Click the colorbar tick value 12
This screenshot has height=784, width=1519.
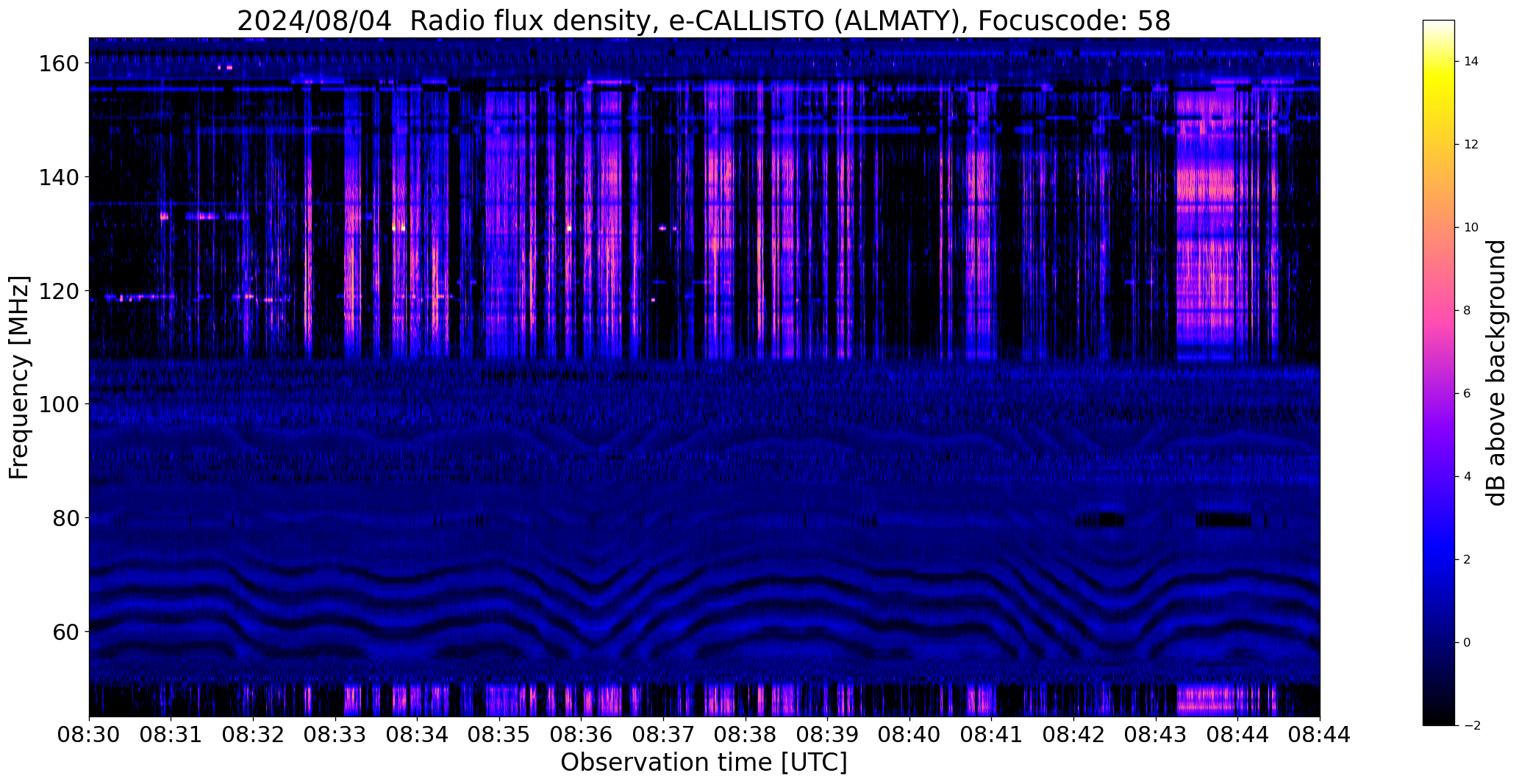point(1471,145)
